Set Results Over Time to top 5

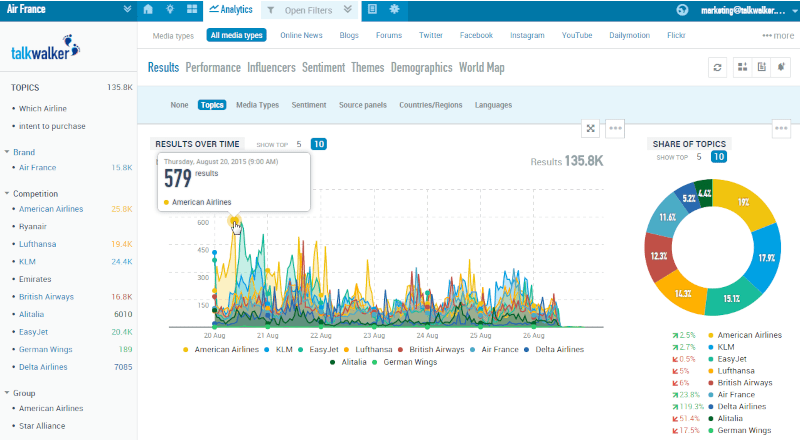click(x=298, y=144)
